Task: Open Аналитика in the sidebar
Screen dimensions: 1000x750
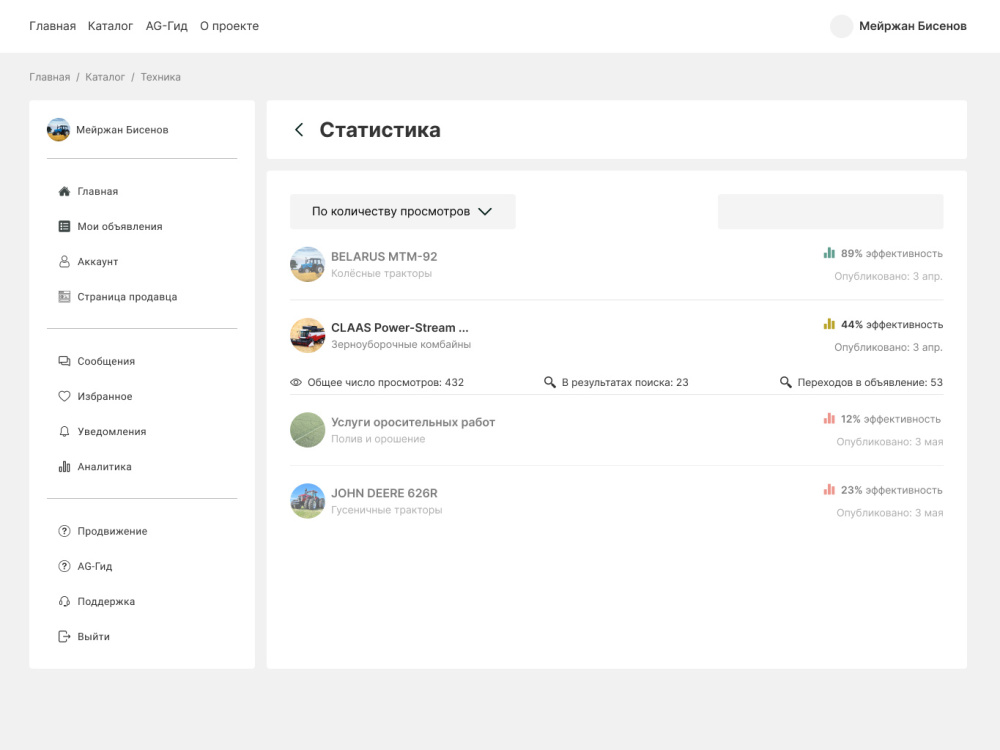Action: (105, 467)
